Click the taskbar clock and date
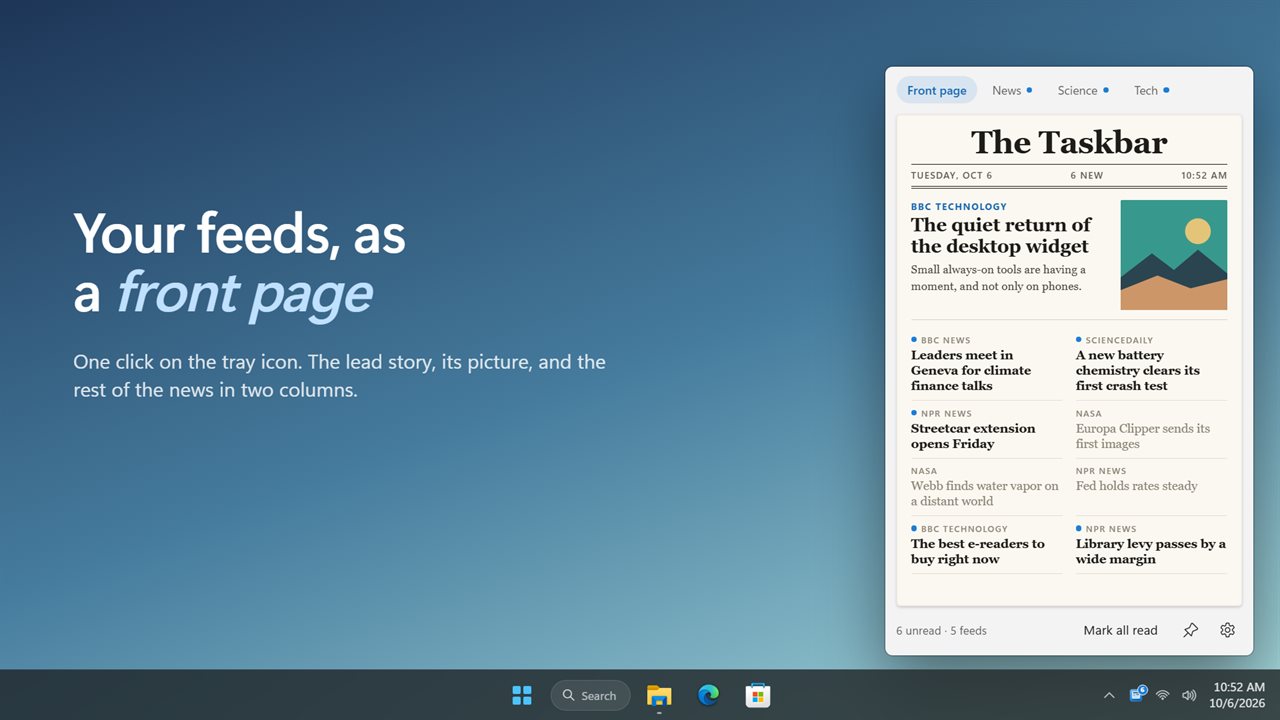This screenshot has width=1280, height=720. click(1239, 695)
